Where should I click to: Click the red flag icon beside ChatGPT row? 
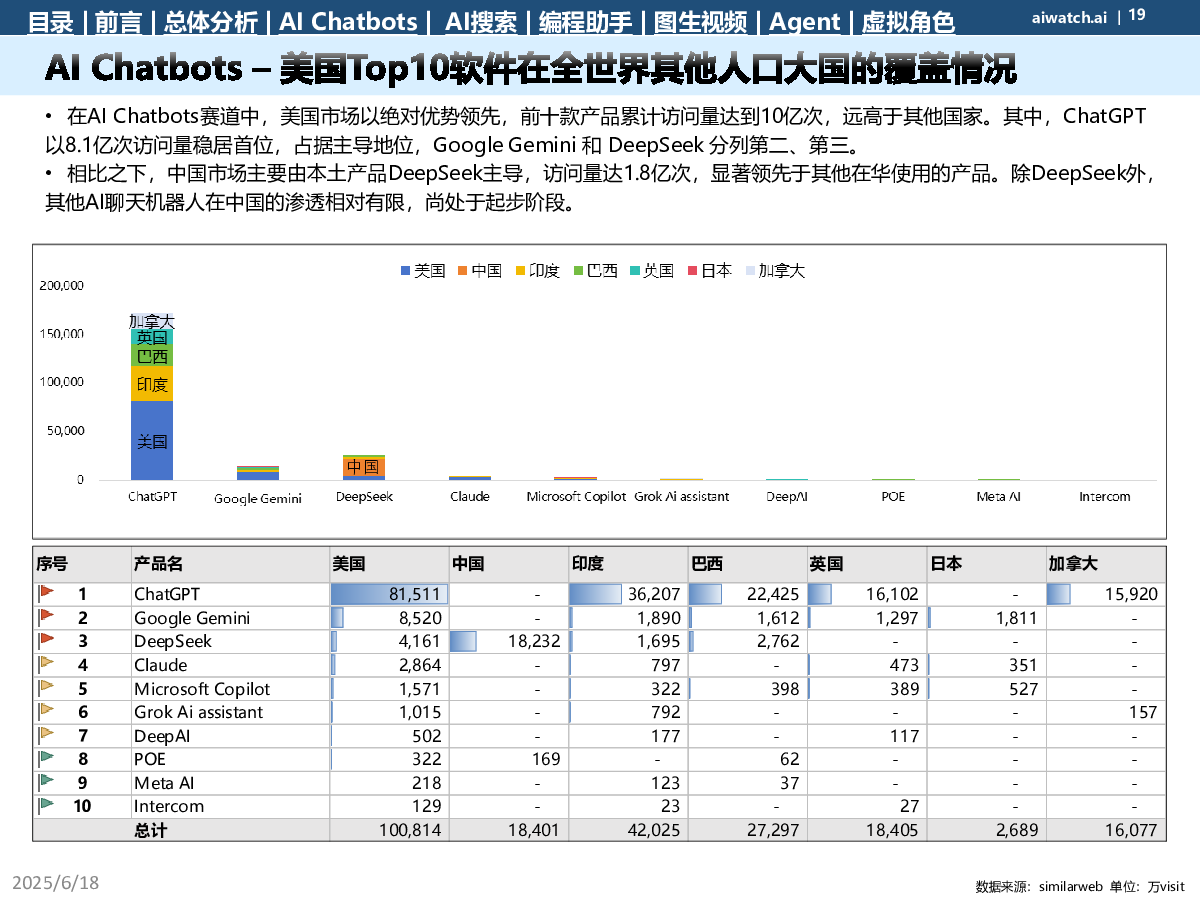click(46, 594)
